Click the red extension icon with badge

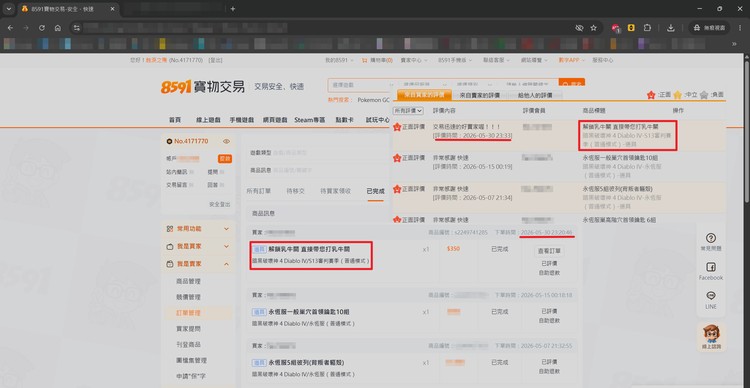tap(616, 28)
